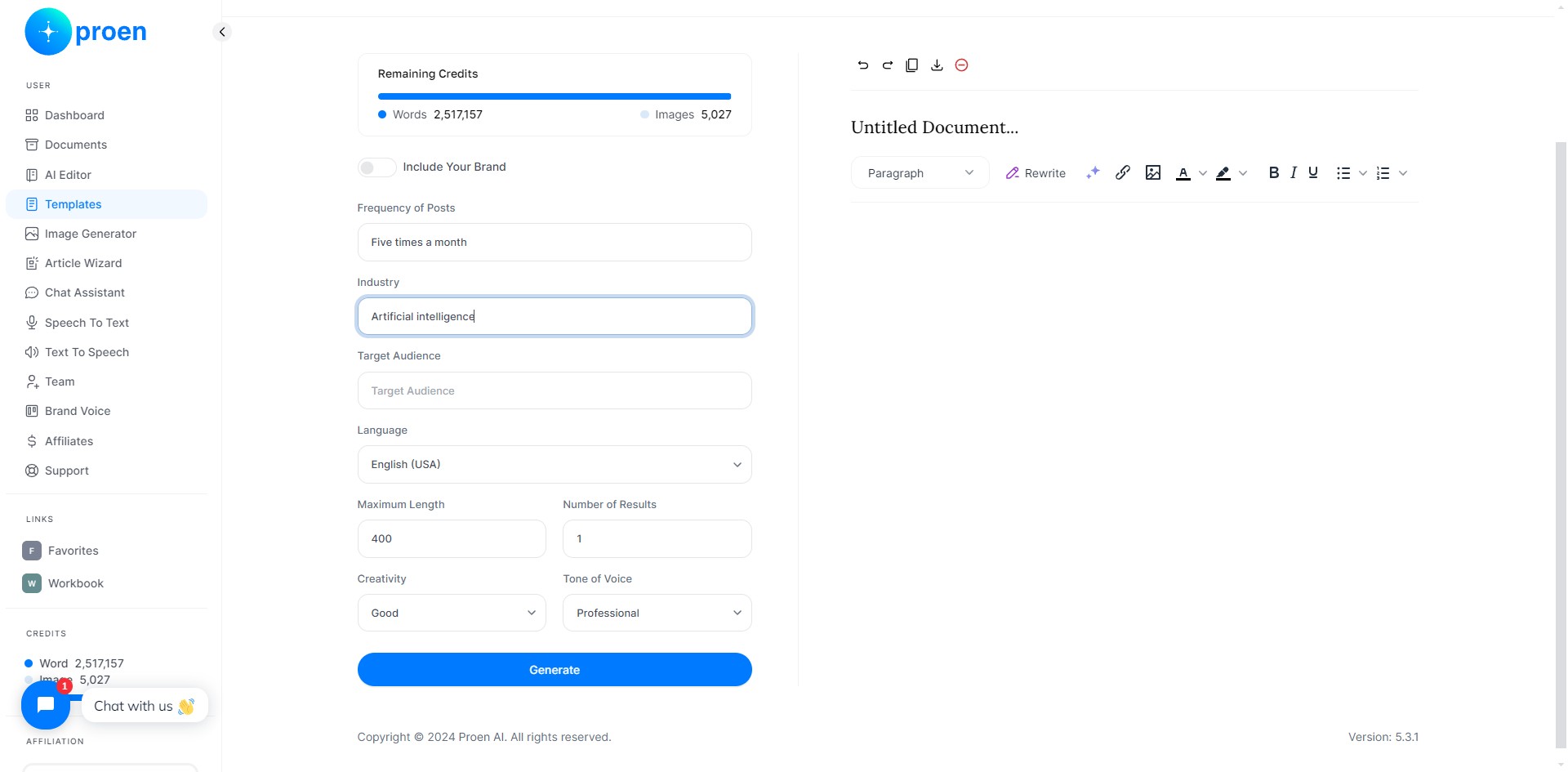Click the Dashboard grid icon in the sidebar

32,115
